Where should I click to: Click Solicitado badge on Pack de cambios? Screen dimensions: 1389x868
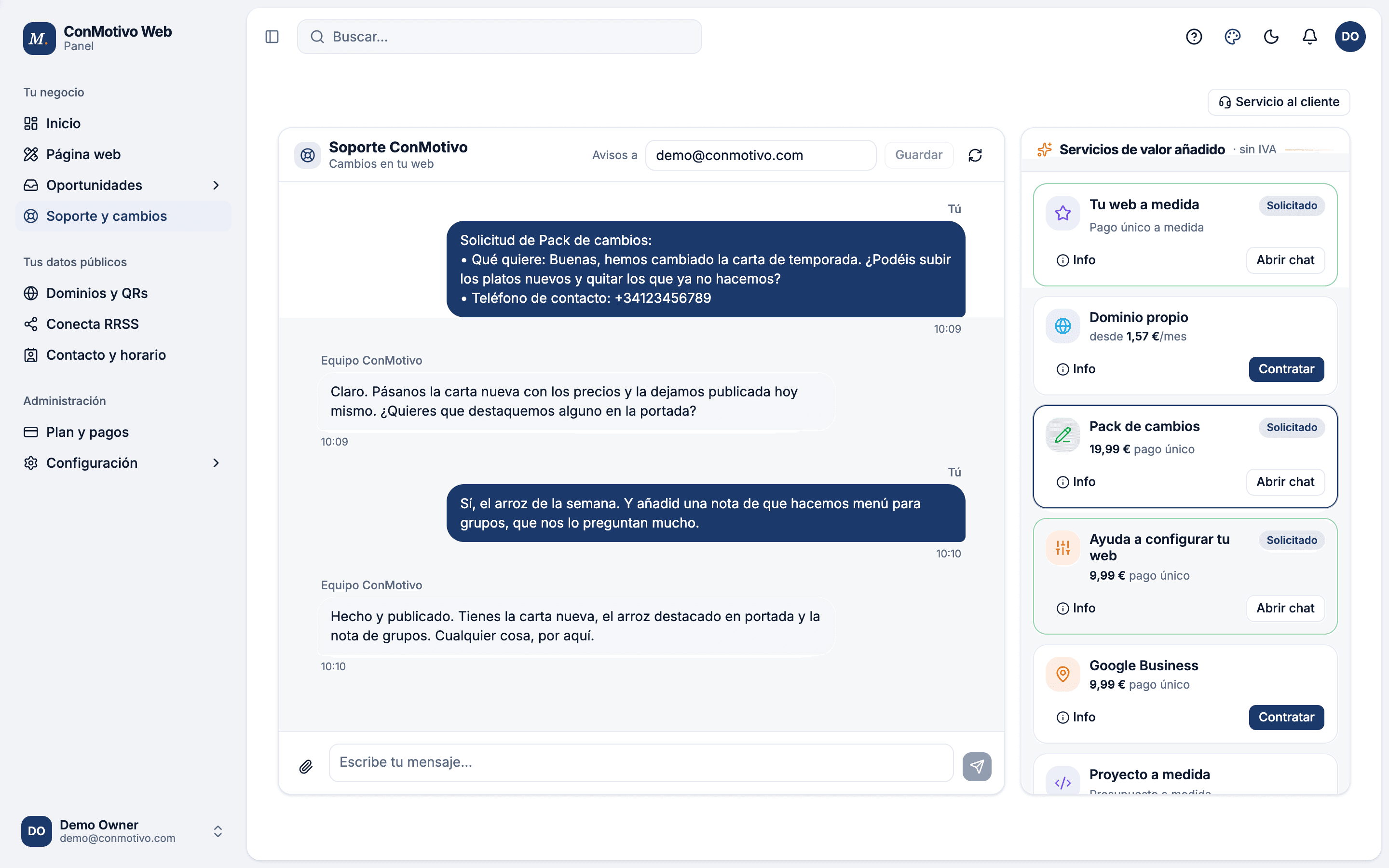coord(1292,428)
